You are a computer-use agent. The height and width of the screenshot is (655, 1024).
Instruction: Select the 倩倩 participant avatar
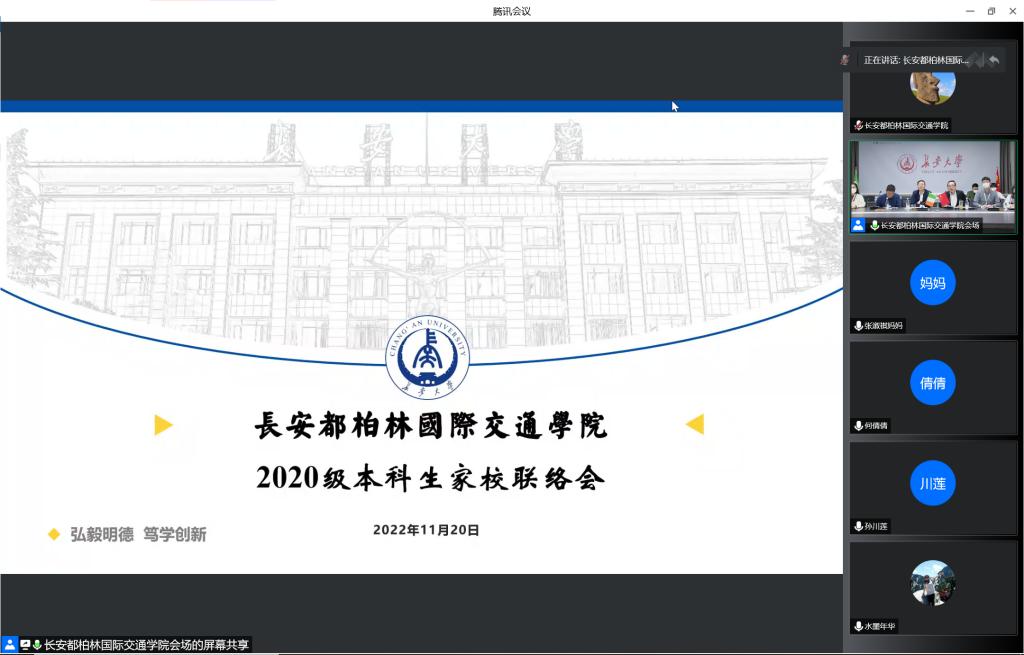932,383
